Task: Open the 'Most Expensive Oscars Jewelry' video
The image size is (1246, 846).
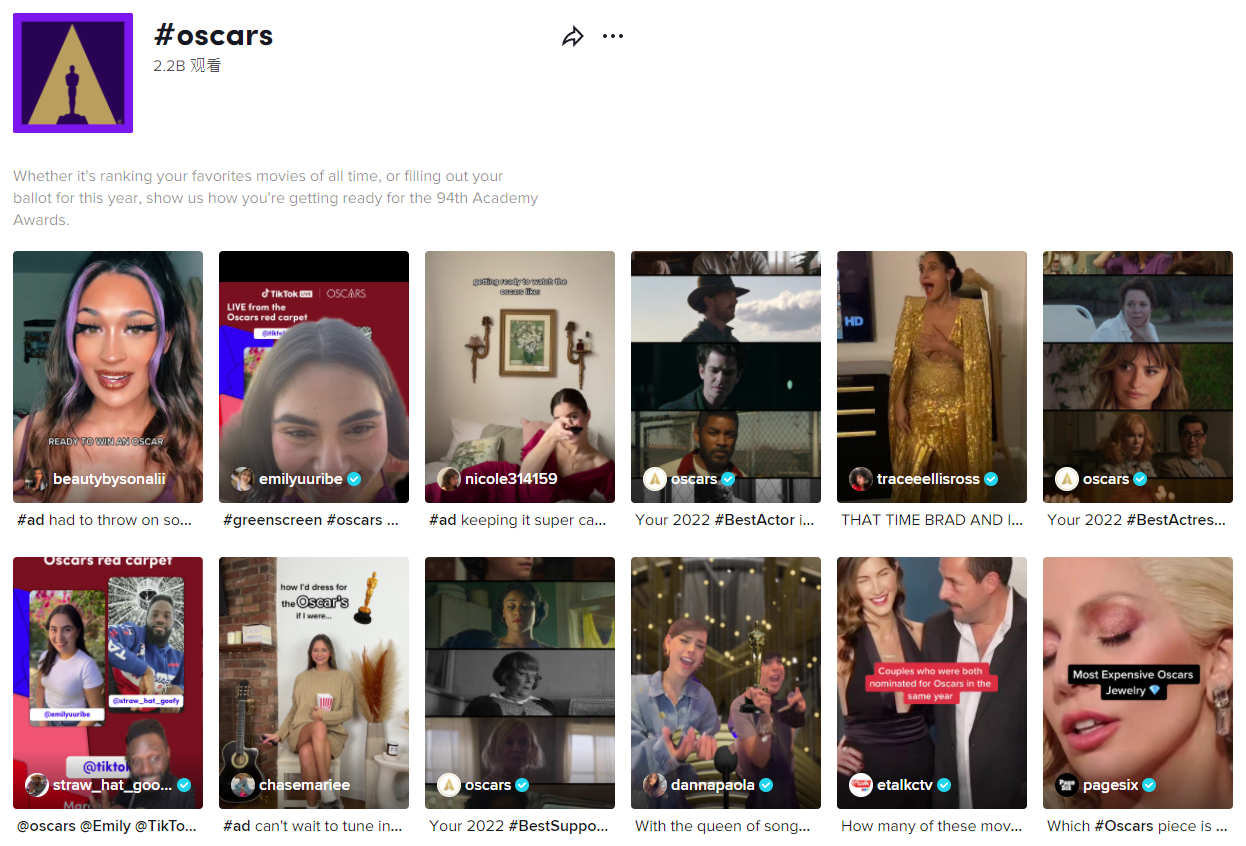Action: [1138, 683]
